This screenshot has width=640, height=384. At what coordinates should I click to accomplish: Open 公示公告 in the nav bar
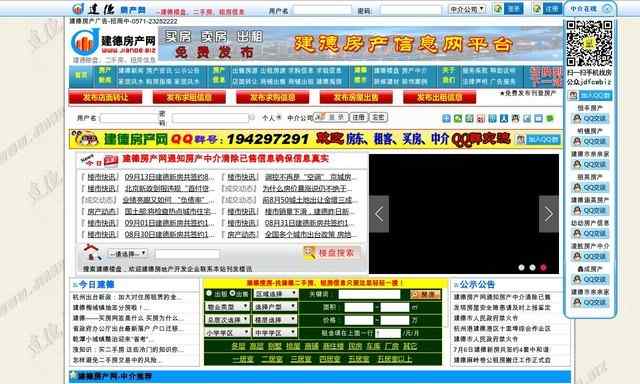(188, 71)
